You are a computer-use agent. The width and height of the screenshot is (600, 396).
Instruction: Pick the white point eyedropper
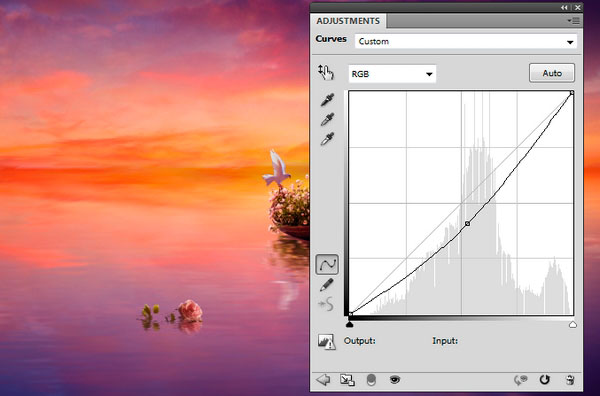click(x=327, y=139)
